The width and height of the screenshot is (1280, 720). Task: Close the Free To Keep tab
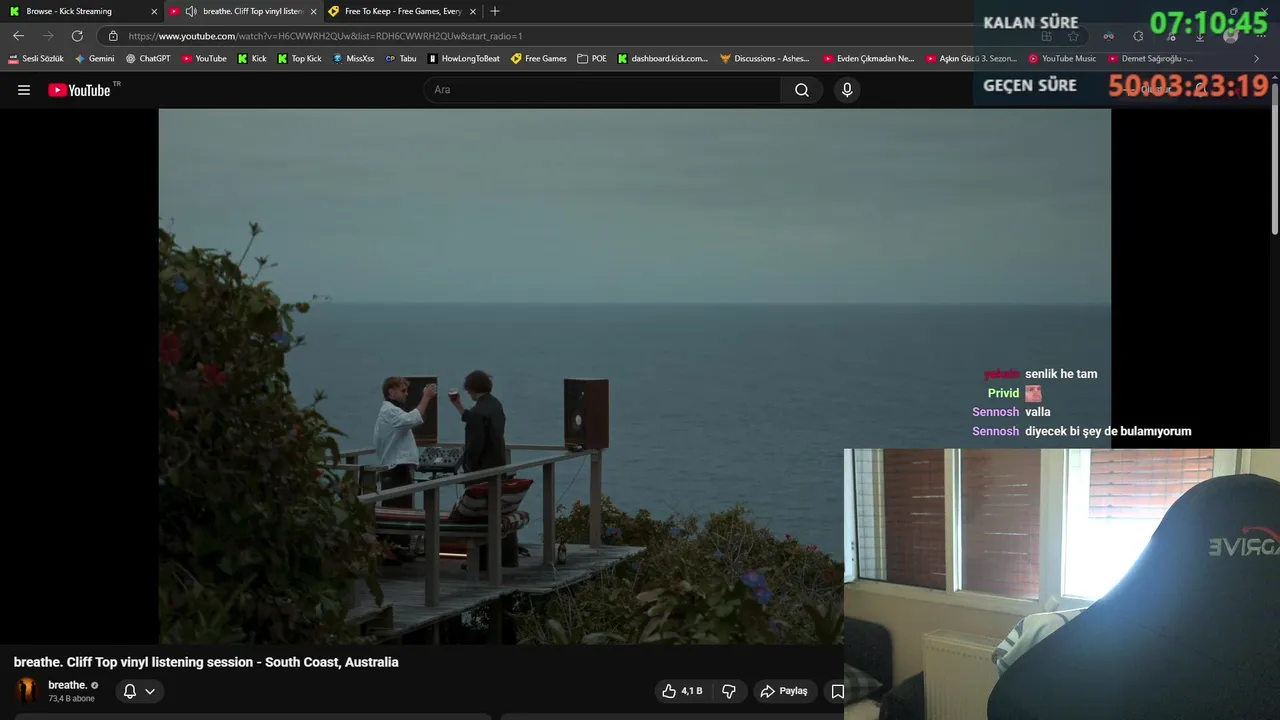click(x=472, y=11)
